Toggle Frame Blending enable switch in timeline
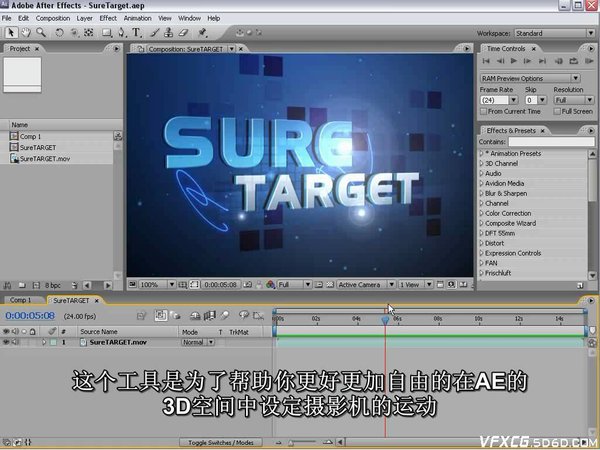Screen dimensions: 600x450 pyautogui.click(x=209, y=316)
